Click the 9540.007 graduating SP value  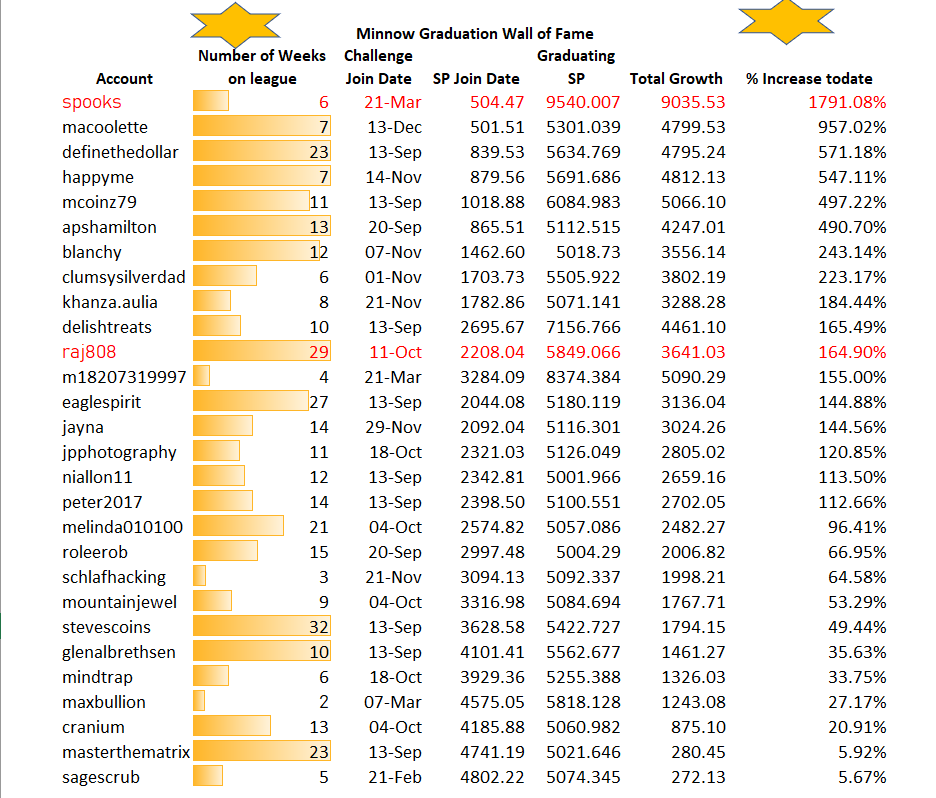pyautogui.click(x=583, y=102)
